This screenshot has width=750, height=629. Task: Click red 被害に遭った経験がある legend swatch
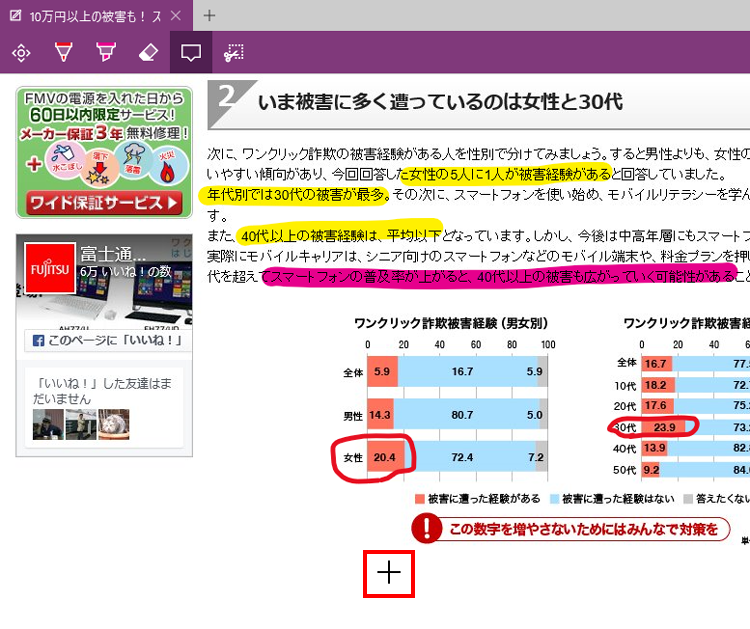(x=419, y=498)
